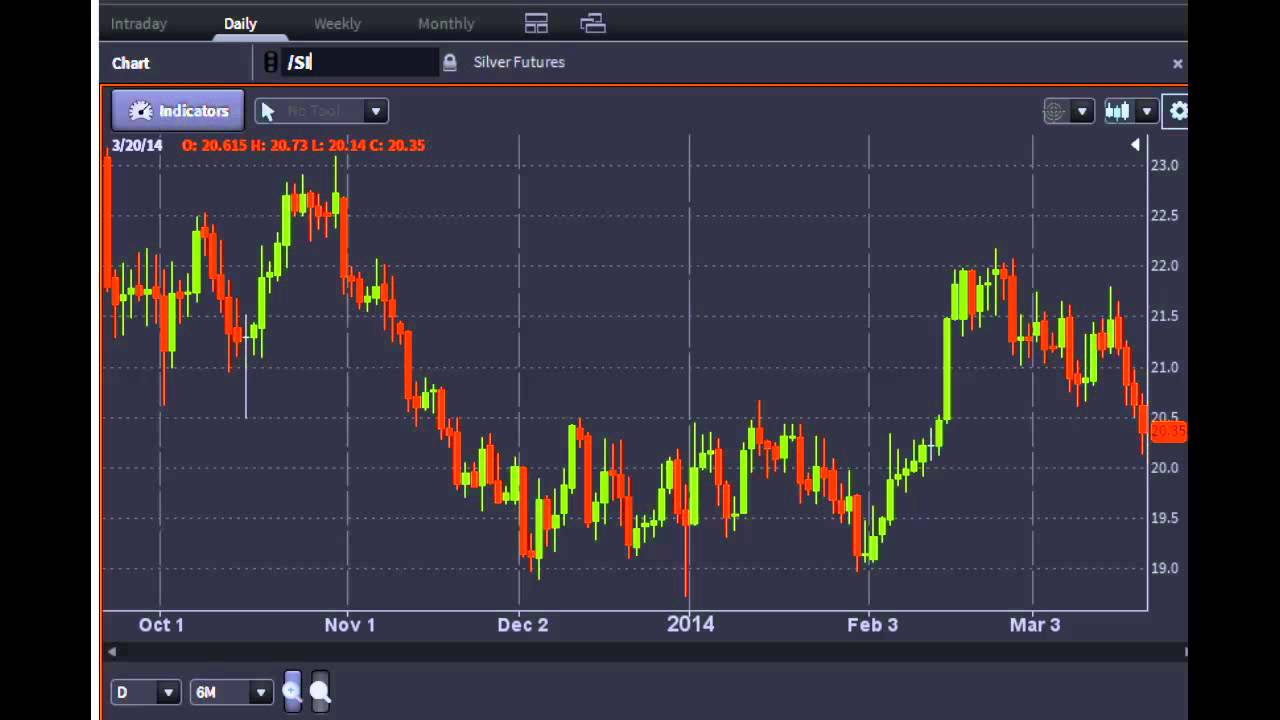Image resolution: width=1280 pixels, height=720 pixels.
Task: Click the chart scrollbar left arrow
Action: [x=112, y=652]
